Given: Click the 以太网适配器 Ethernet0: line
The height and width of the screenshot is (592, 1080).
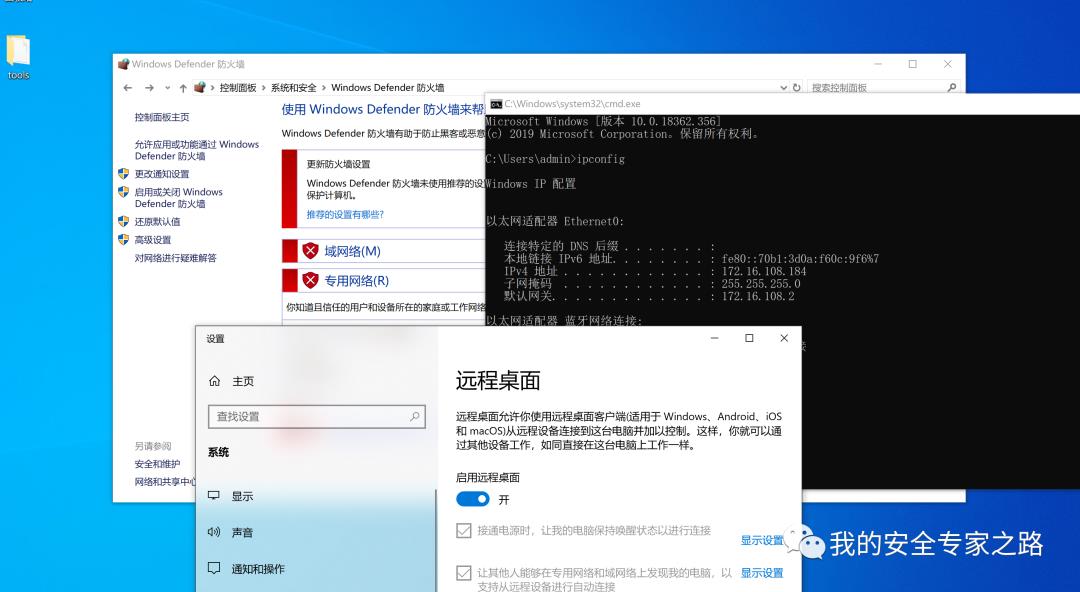Looking at the screenshot, I should 555,221.
